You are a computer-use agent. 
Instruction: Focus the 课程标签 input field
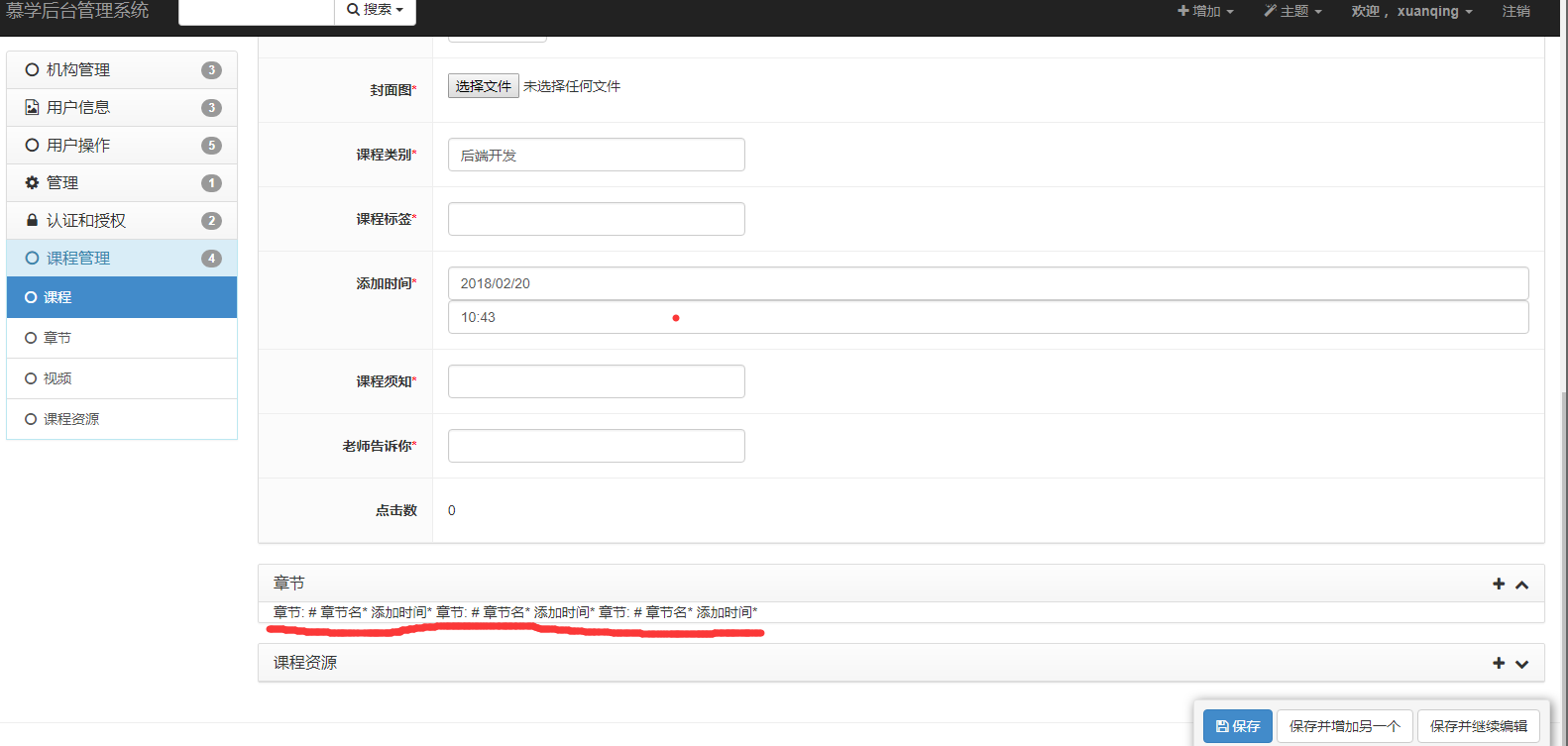tap(597, 219)
